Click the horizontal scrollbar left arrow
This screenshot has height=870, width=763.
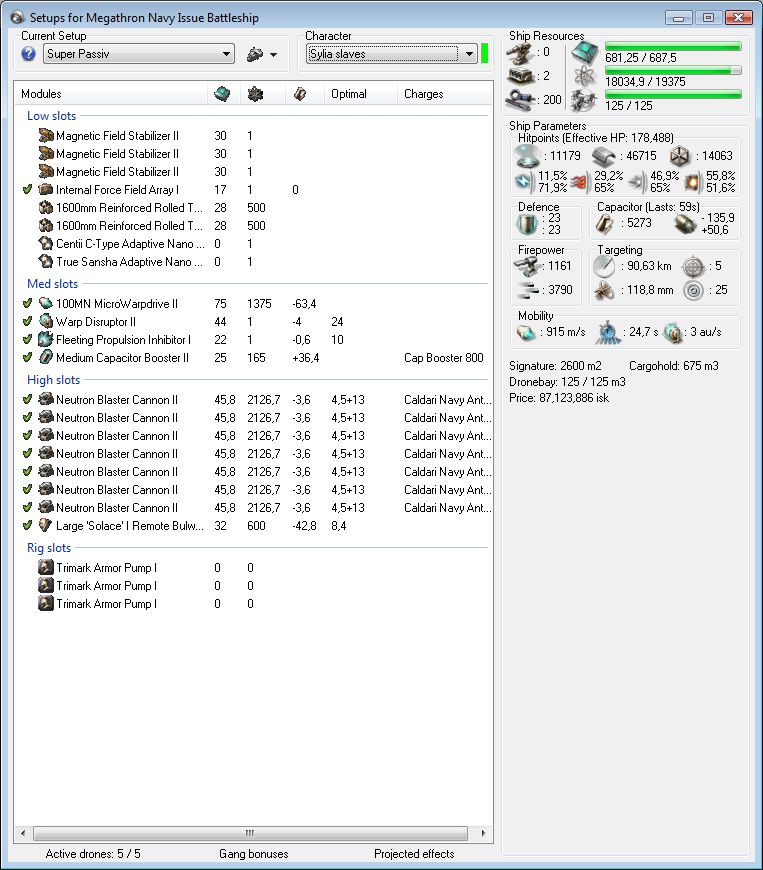pos(23,833)
